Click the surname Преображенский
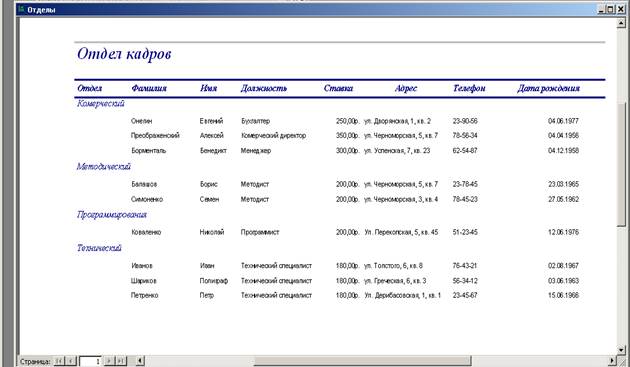Image resolution: width=630 pixels, height=367 pixels. [155, 135]
